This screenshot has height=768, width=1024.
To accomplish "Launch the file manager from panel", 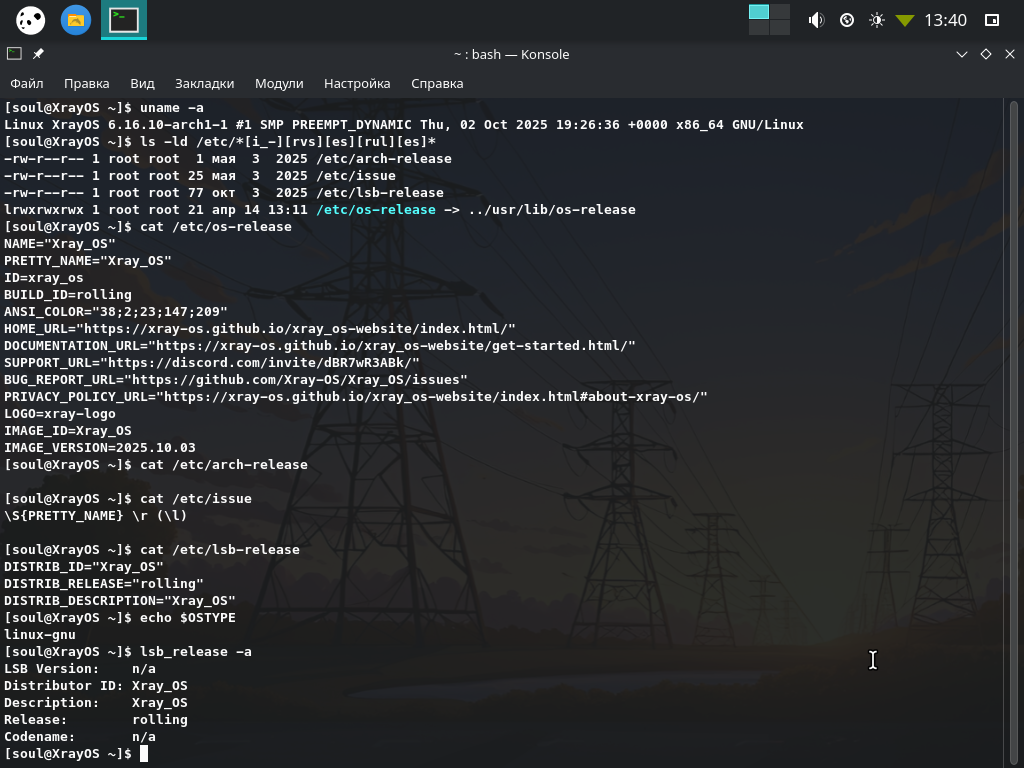I will [x=75, y=20].
